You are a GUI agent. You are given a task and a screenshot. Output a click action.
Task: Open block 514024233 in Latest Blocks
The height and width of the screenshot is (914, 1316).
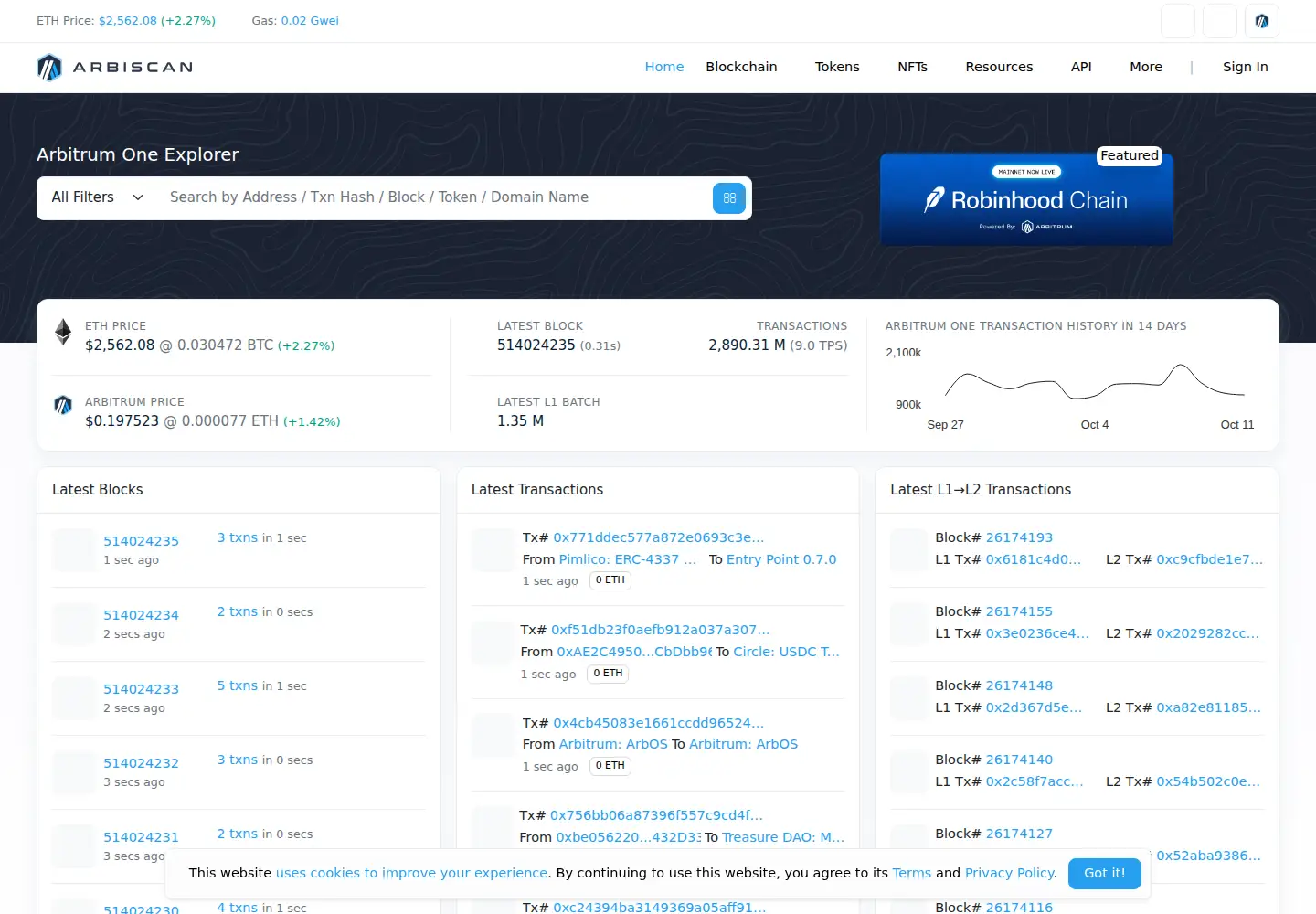[x=141, y=689]
